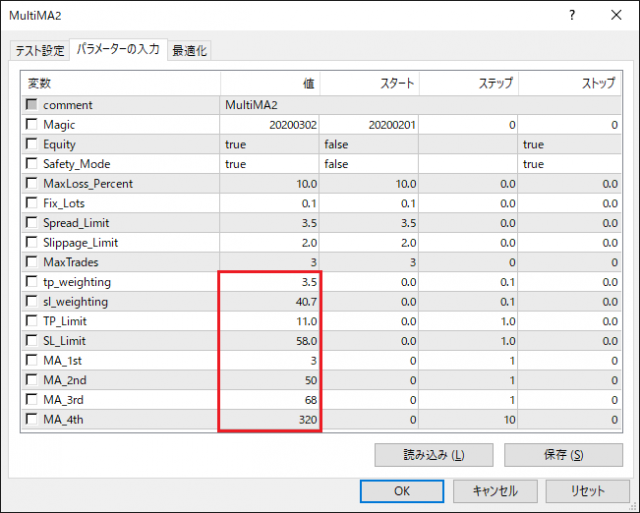Click the 変数 column header
The width and height of the screenshot is (640, 513).
pyautogui.click(x=121, y=84)
